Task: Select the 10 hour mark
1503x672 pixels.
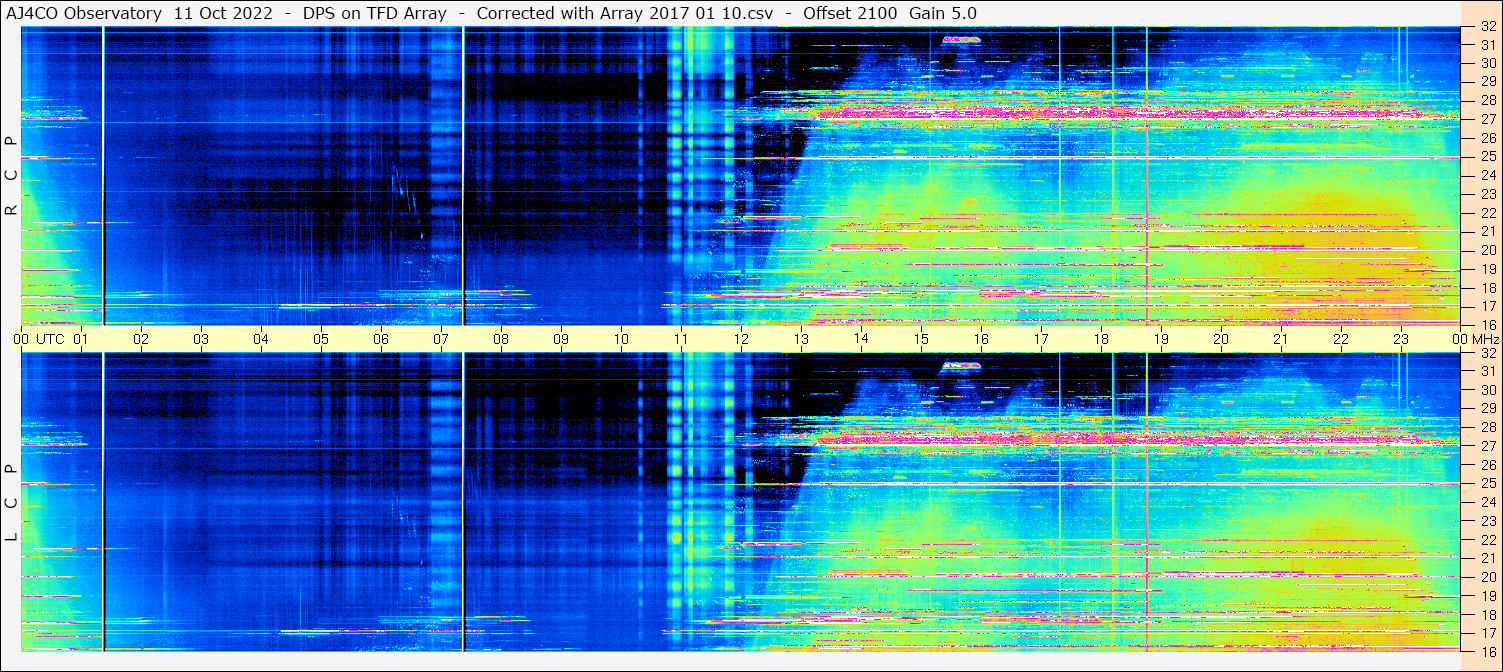Action: (621, 340)
